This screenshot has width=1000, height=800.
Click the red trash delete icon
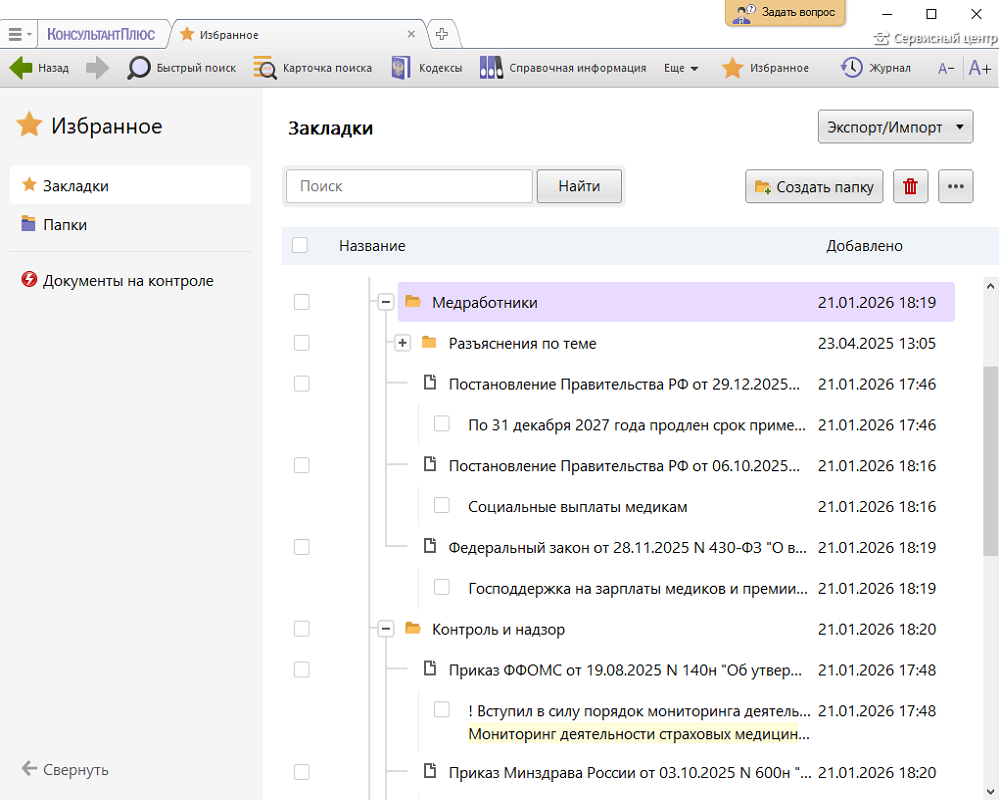click(910, 187)
